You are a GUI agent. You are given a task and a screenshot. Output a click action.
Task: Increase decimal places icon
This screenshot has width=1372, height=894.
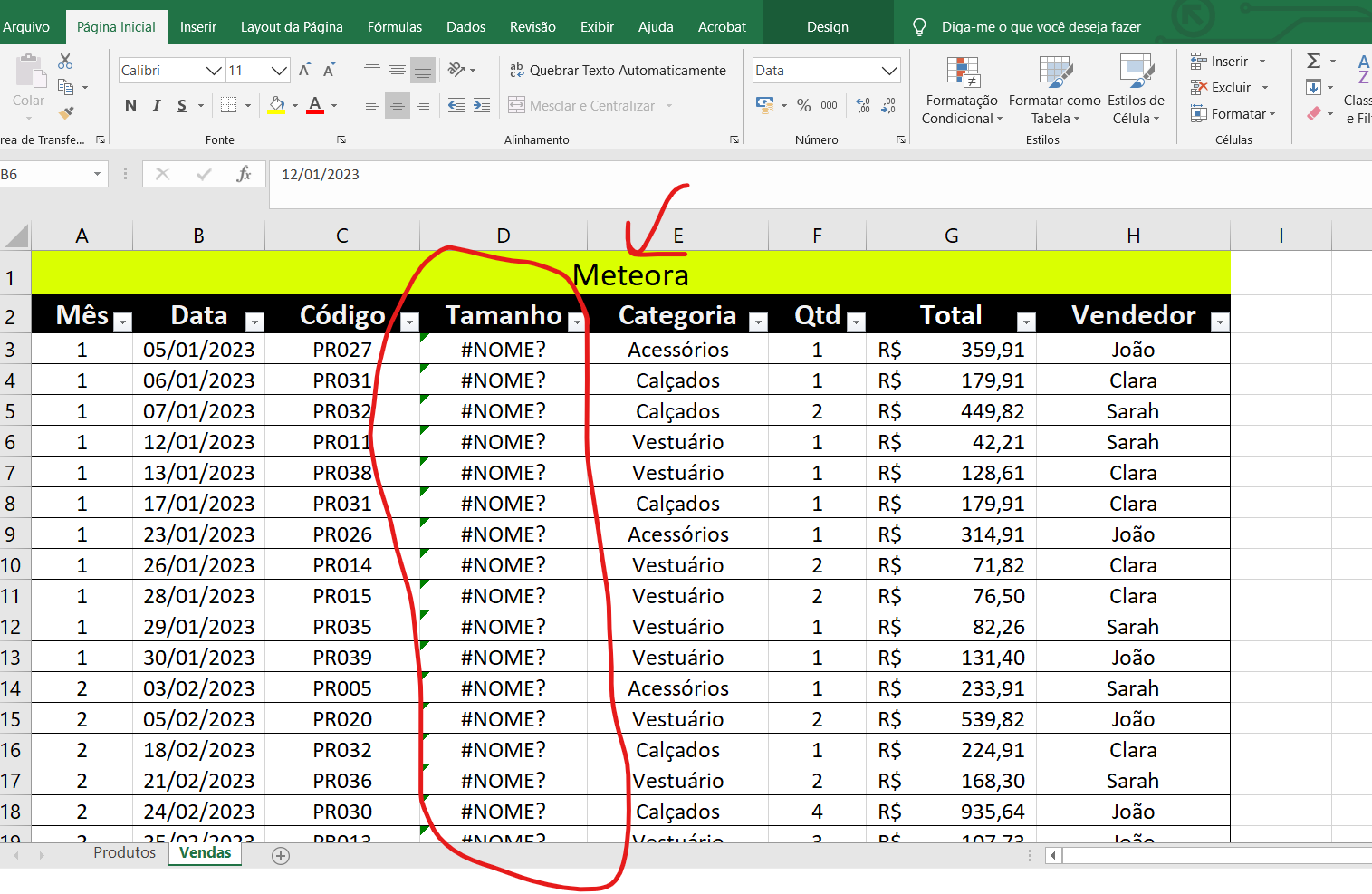(863, 105)
